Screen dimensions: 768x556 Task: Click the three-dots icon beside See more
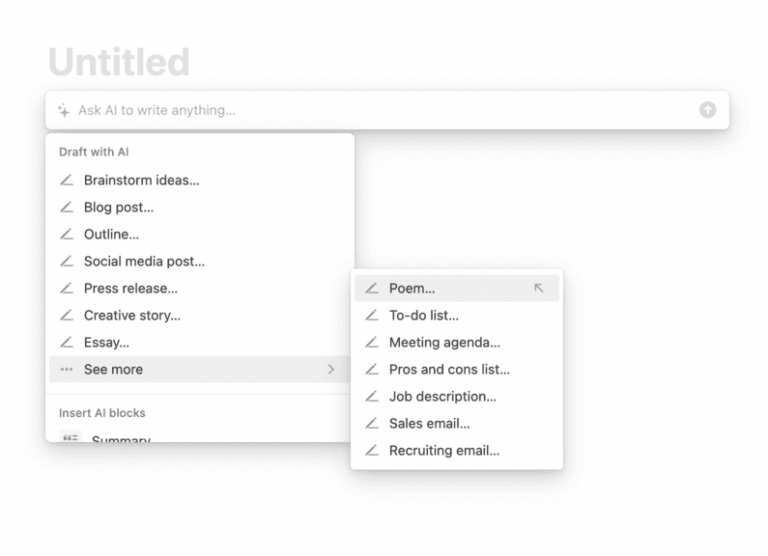point(67,369)
